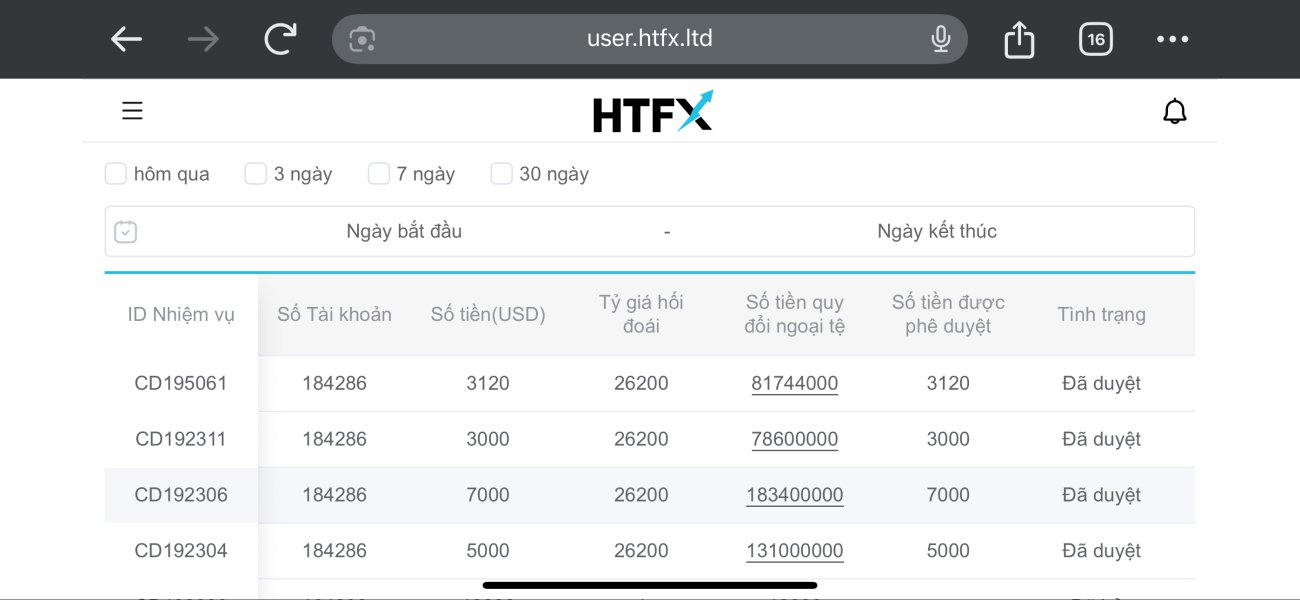This screenshot has height=600, width=1300.
Task: Tick the "7 ngày" filter checkbox
Action: pos(379,174)
